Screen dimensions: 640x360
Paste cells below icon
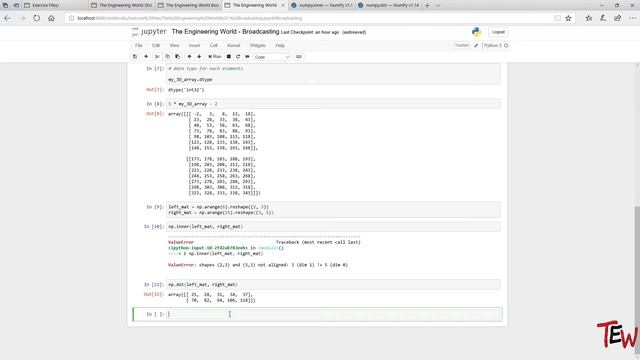click(178, 57)
